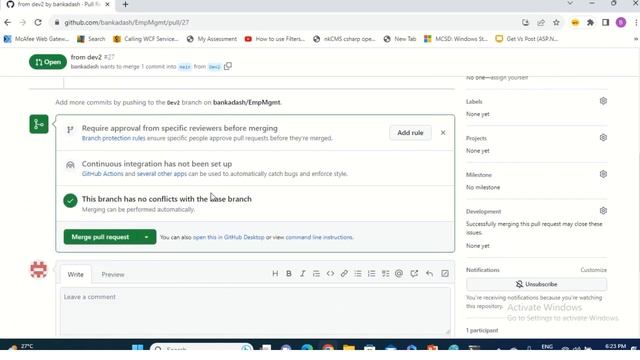Screen dimensions: 640x360
Task: Open the MCSD: Windows St... bookmark
Action: 456,39
